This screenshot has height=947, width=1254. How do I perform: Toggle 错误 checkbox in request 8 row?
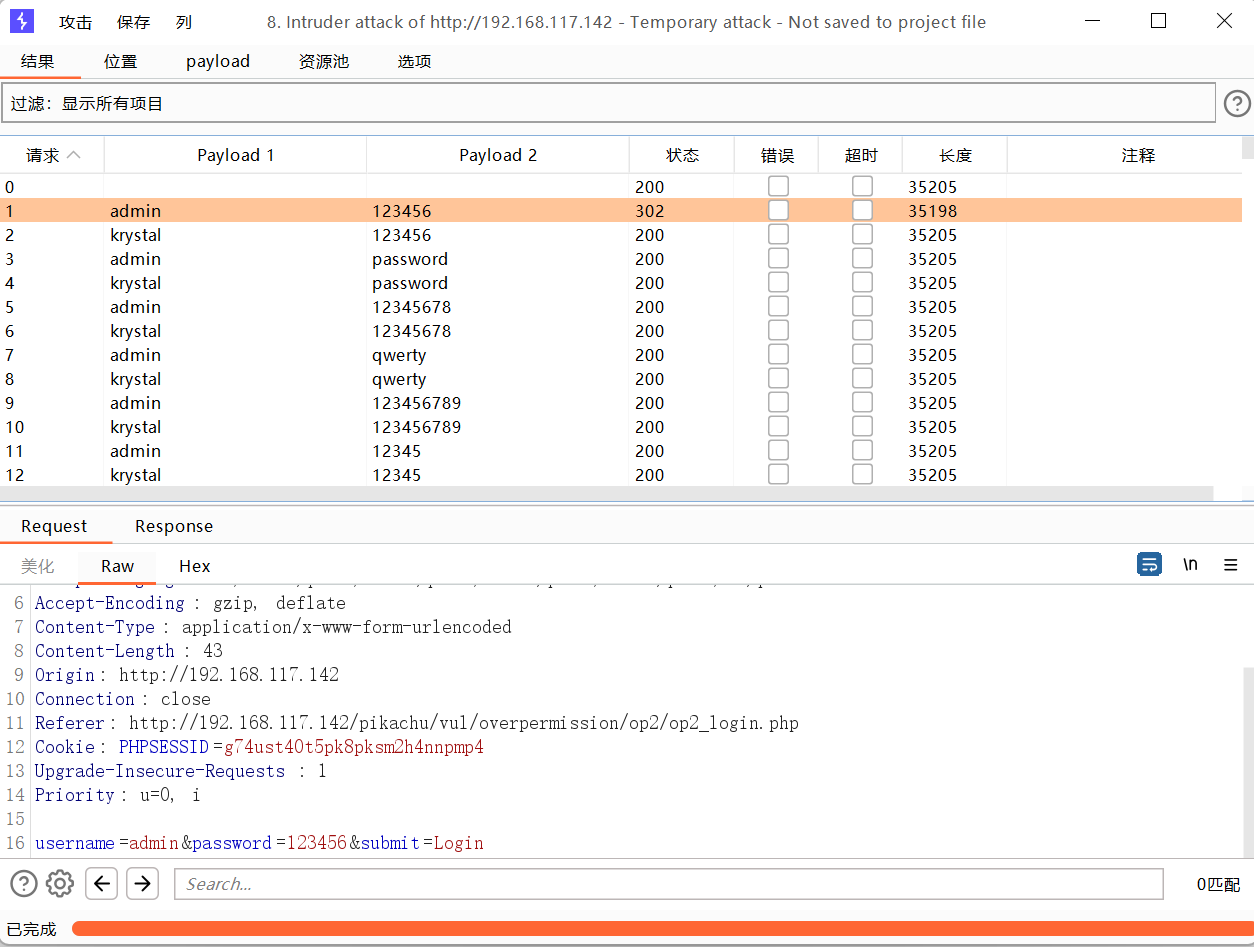pos(778,378)
